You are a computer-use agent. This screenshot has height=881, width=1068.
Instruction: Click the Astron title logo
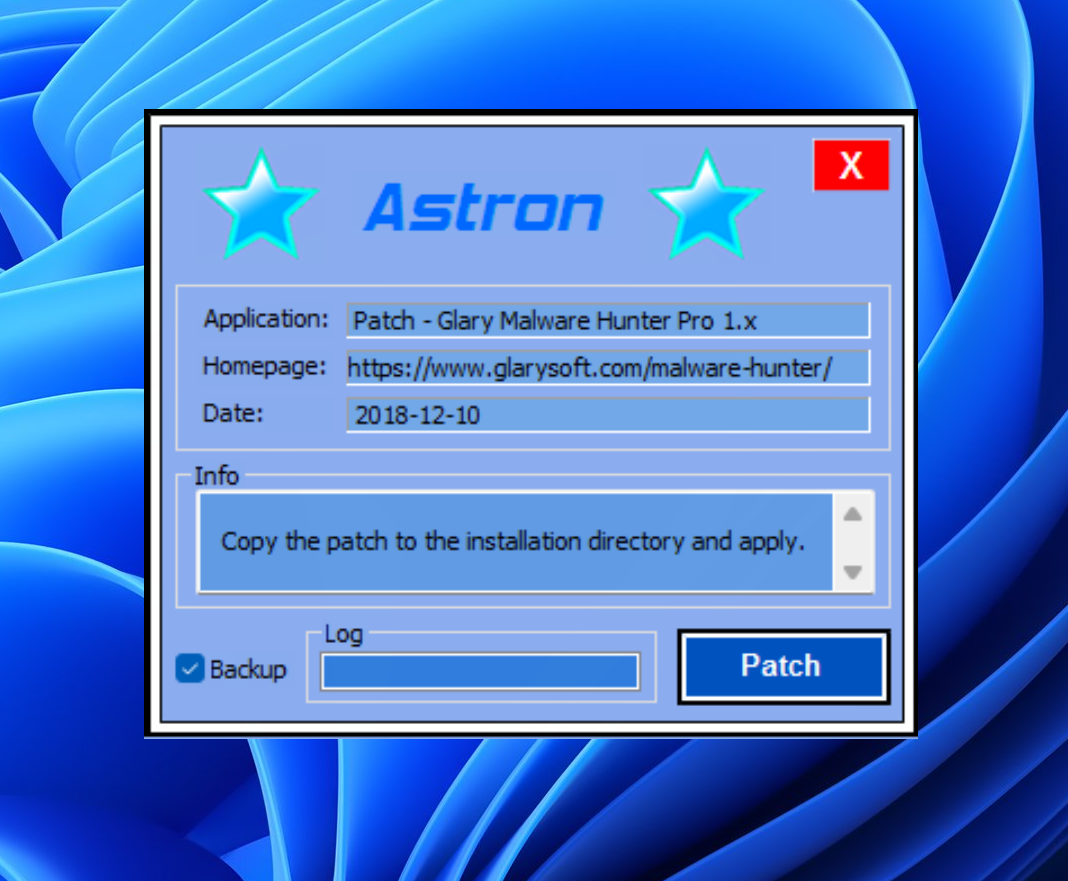click(x=484, y=208)
